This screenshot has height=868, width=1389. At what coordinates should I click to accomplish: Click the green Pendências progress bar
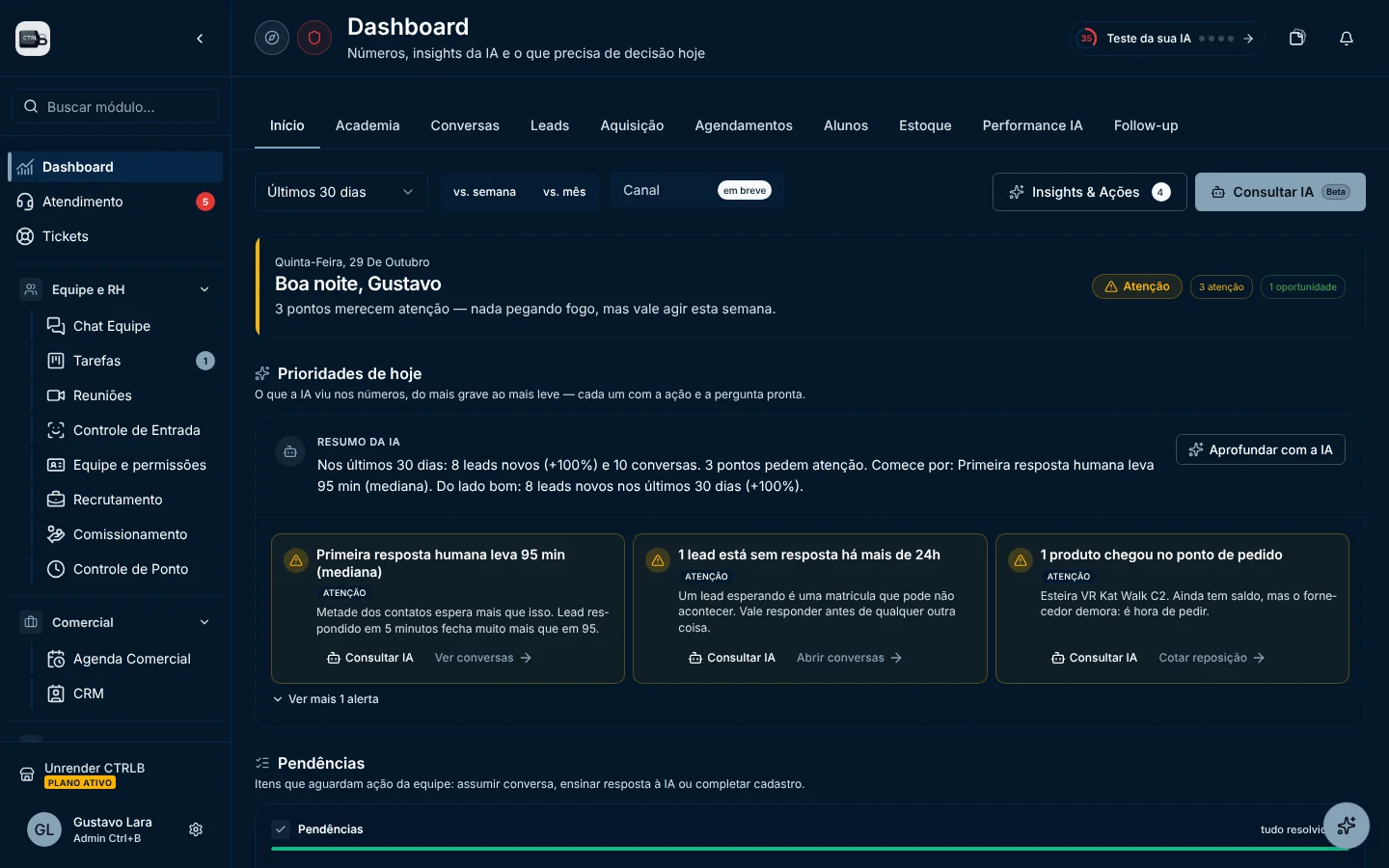810,849
